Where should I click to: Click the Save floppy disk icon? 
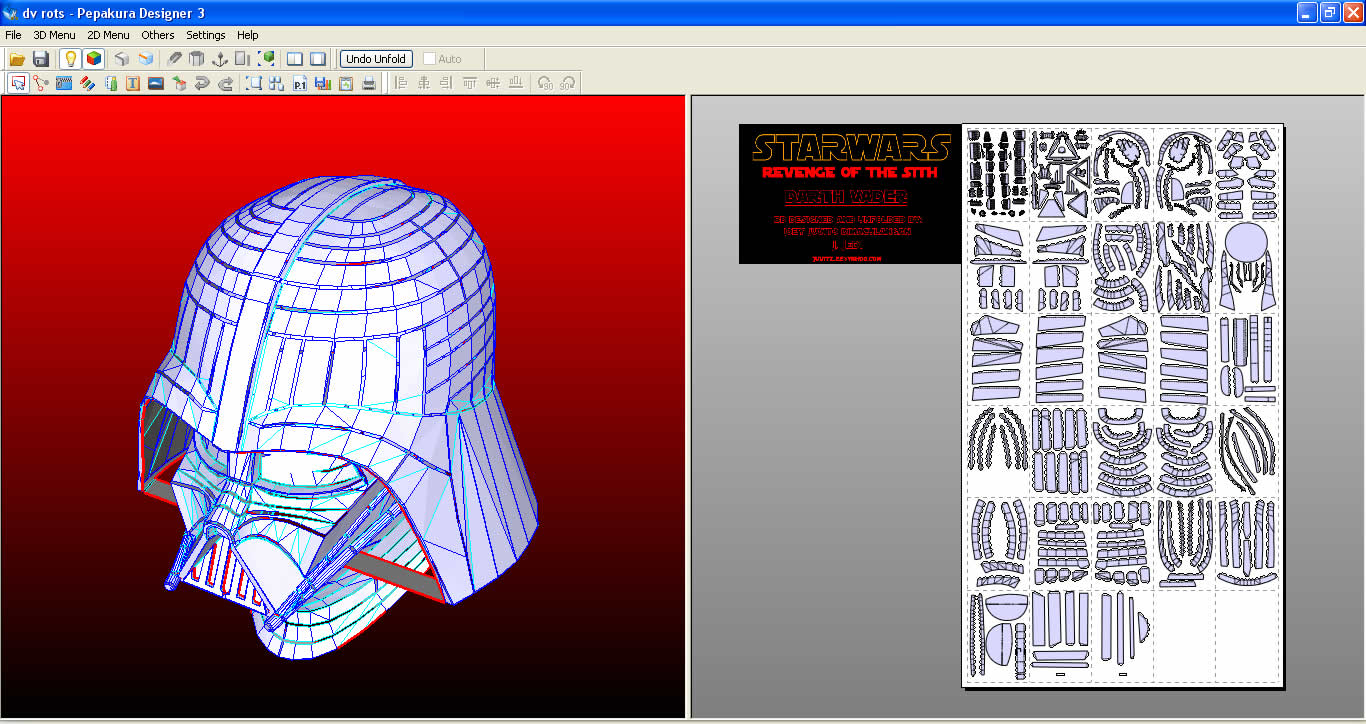(x=41, y=59)
